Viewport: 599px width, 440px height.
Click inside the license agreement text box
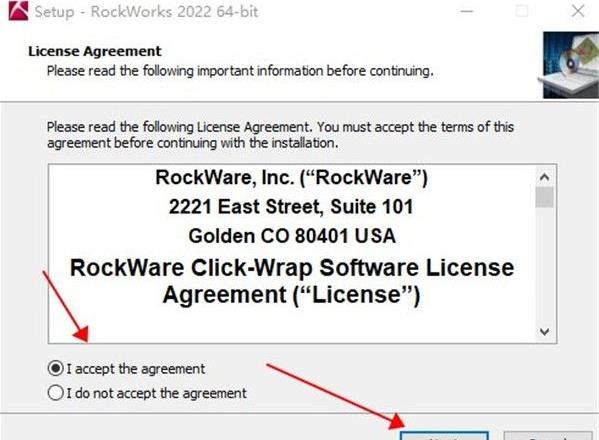pos(292,254)
